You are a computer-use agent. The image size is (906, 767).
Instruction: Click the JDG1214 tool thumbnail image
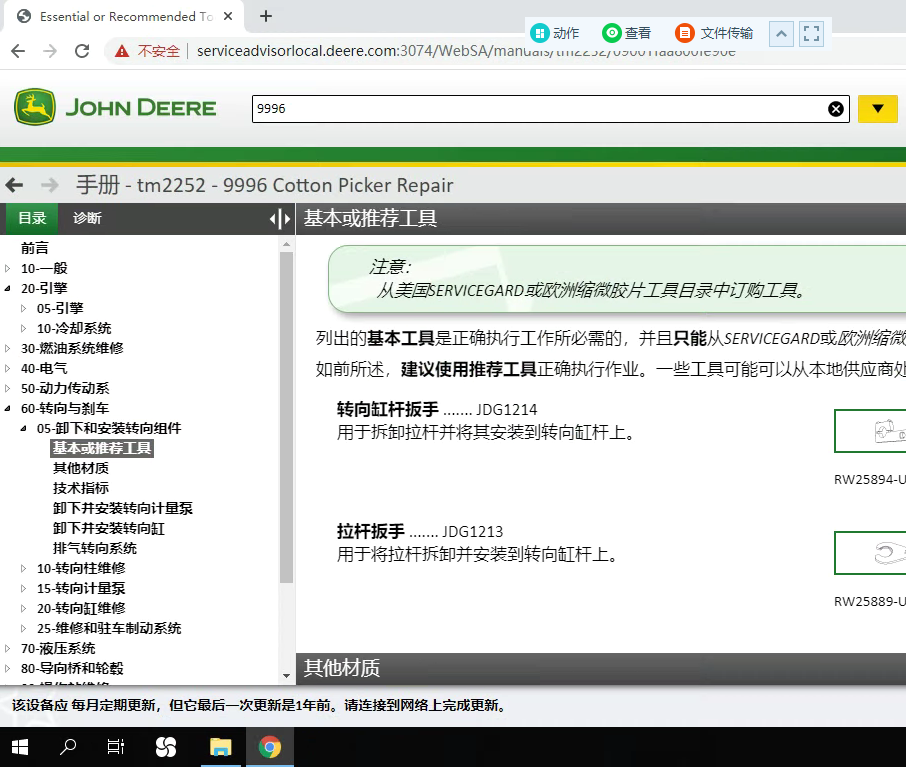tap(871, 431)
